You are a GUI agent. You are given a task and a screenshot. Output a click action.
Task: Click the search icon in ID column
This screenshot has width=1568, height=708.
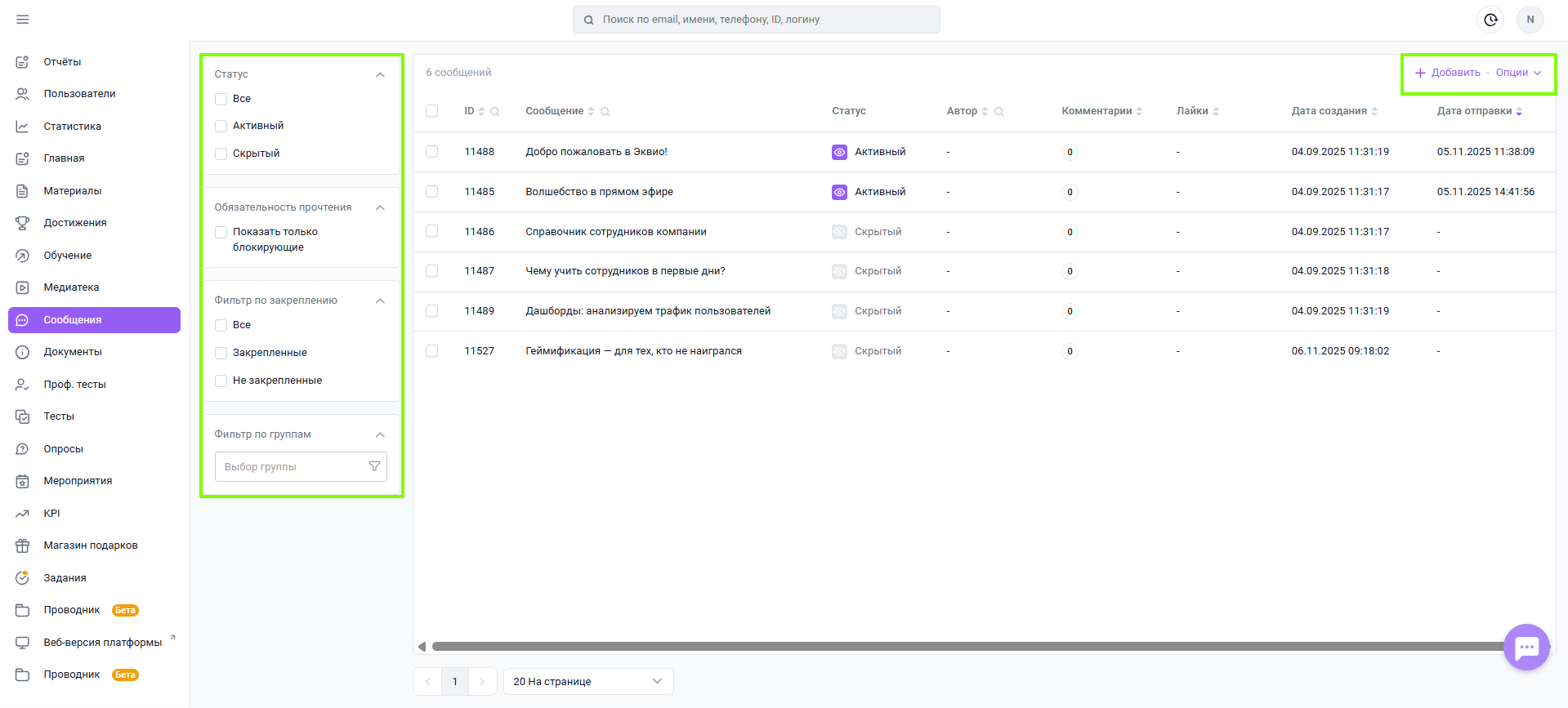click(495, 112)
